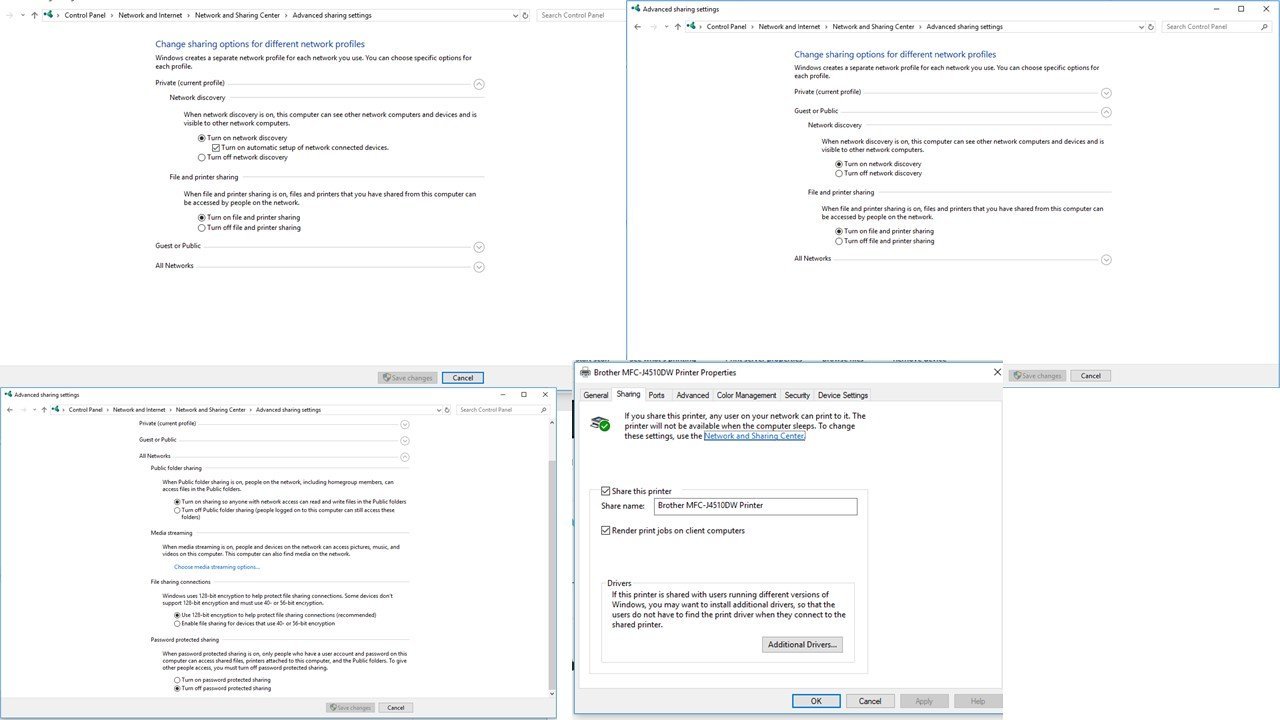Click the shared printer icon on Sharing tab
Image resolution: width=1280 pixels, height=720 pixels.
click(600, 424)
